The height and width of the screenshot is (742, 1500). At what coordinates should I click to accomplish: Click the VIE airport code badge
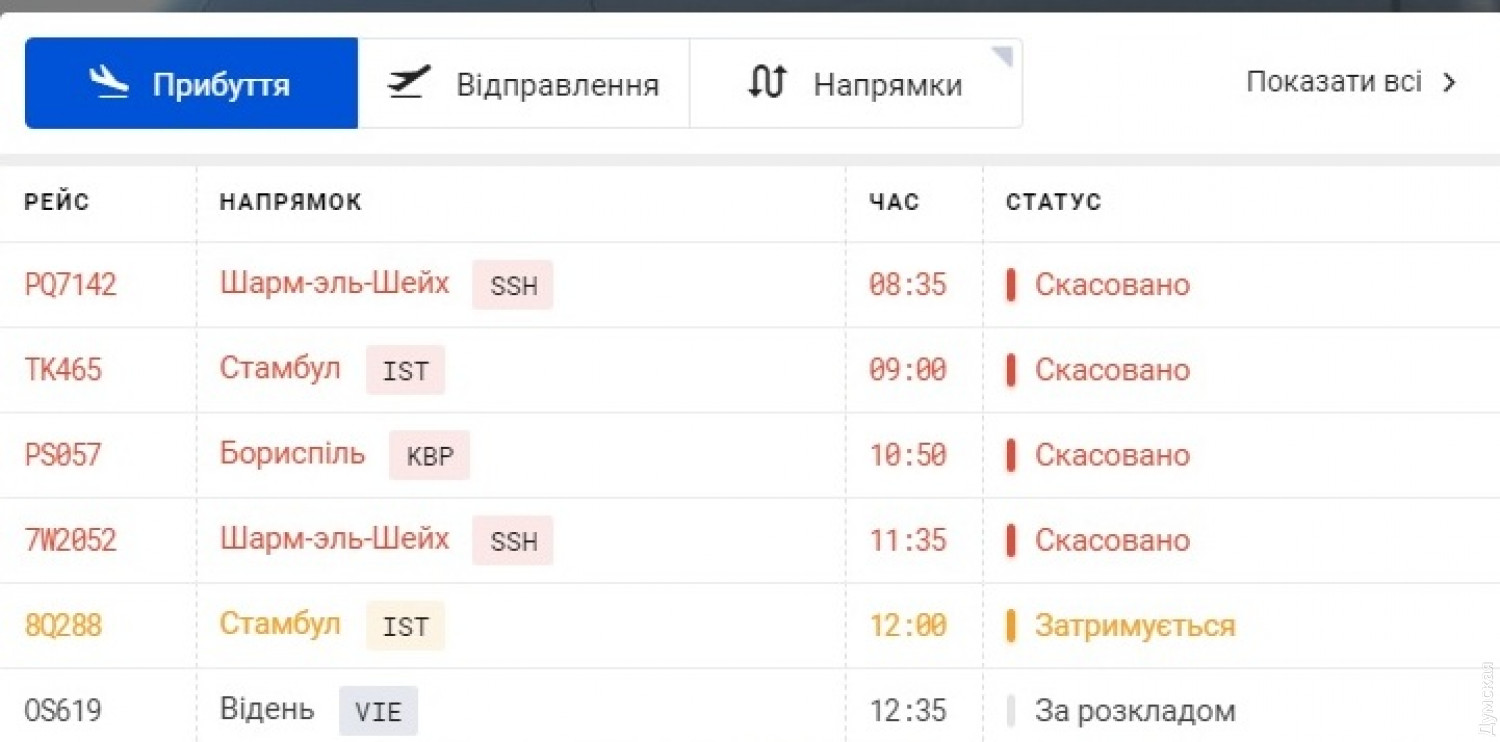[378, 712]
